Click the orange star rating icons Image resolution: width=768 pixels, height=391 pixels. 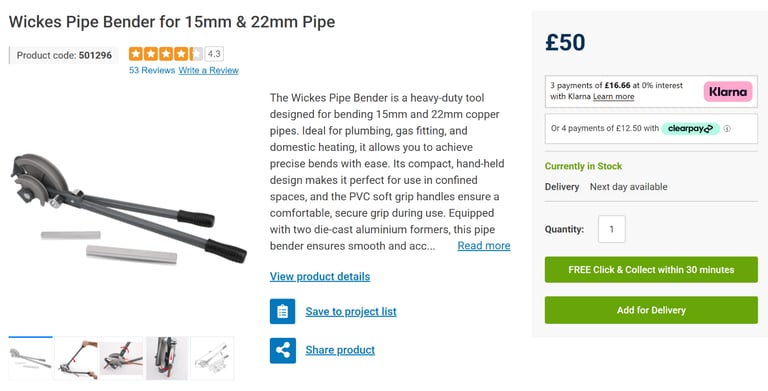pos(166,54)
